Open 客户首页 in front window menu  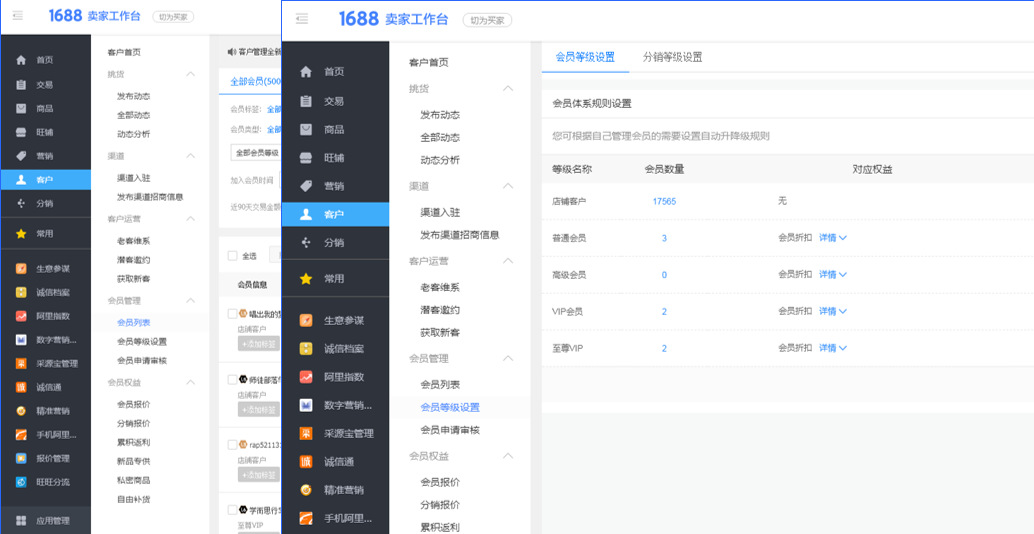(x=429, y=63)
